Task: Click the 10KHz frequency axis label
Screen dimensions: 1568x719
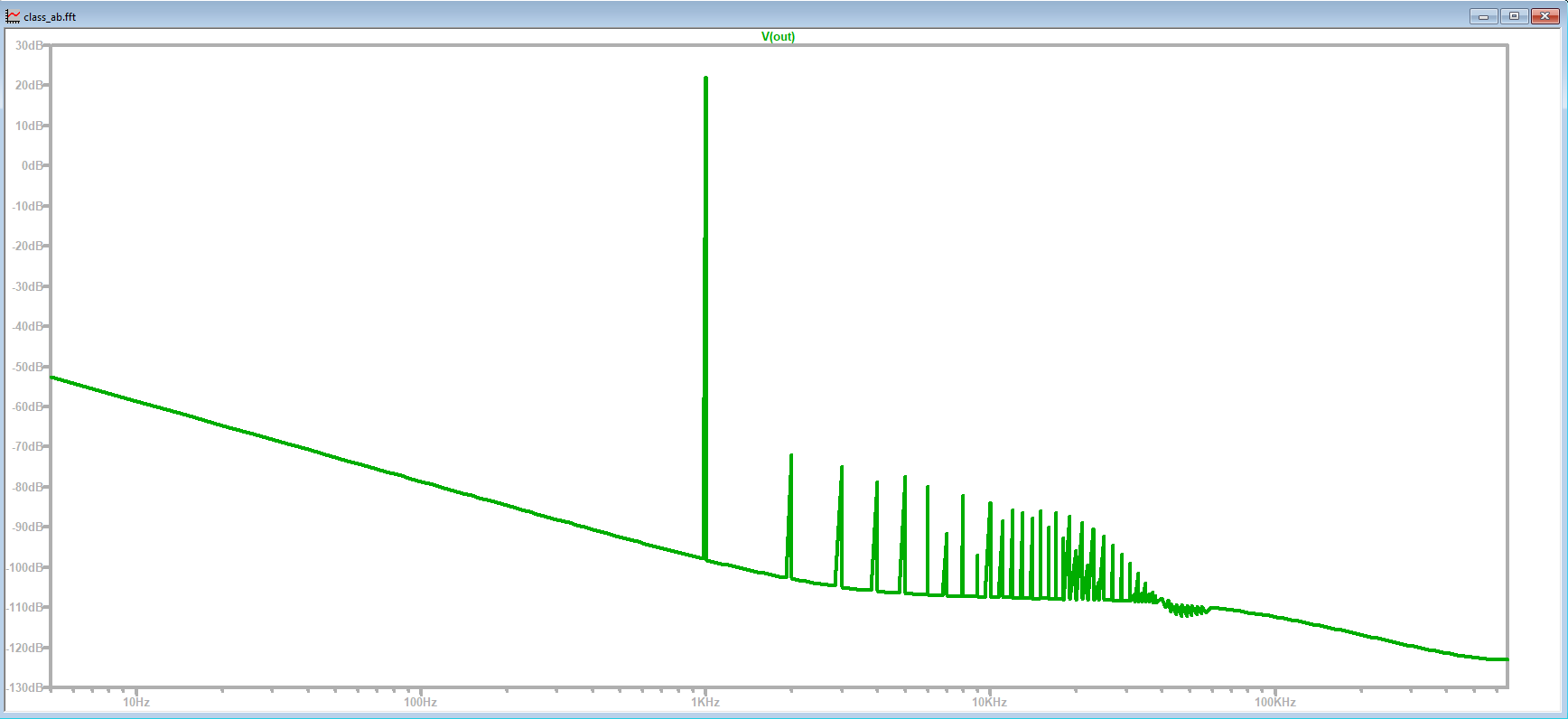Action: tap(989, 703)
